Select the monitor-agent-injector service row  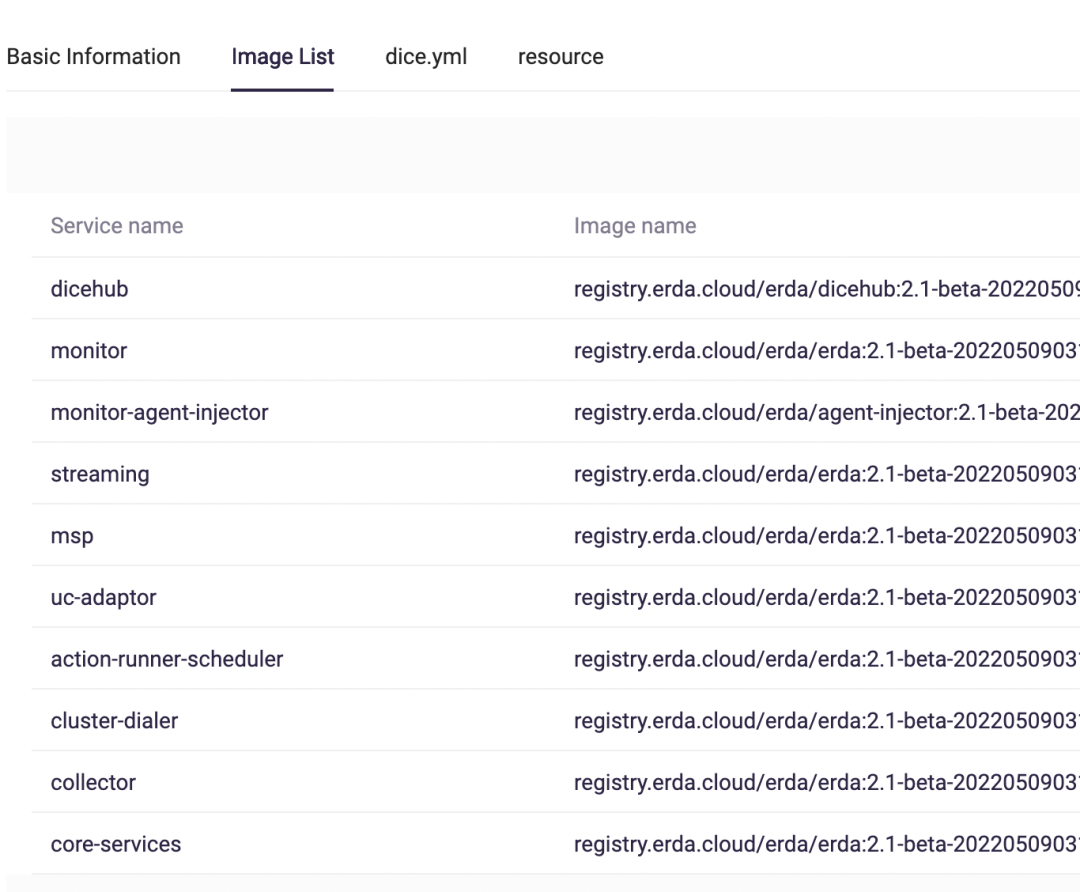(x=555, y=412)
